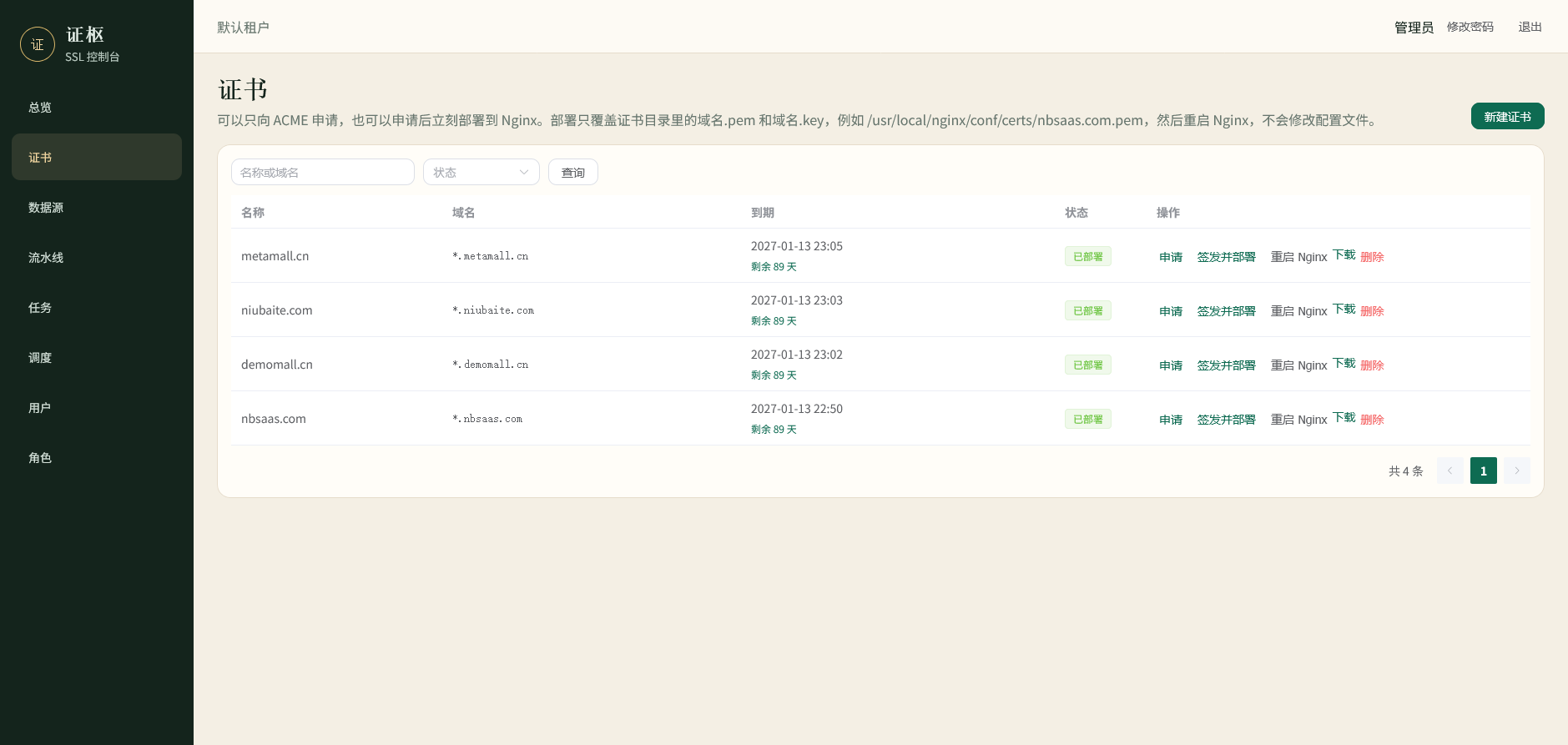Image resolution: width=1568 pixels, height=745 pixels.
Task: Click 退出 to log out
Action: [1530, 27]
